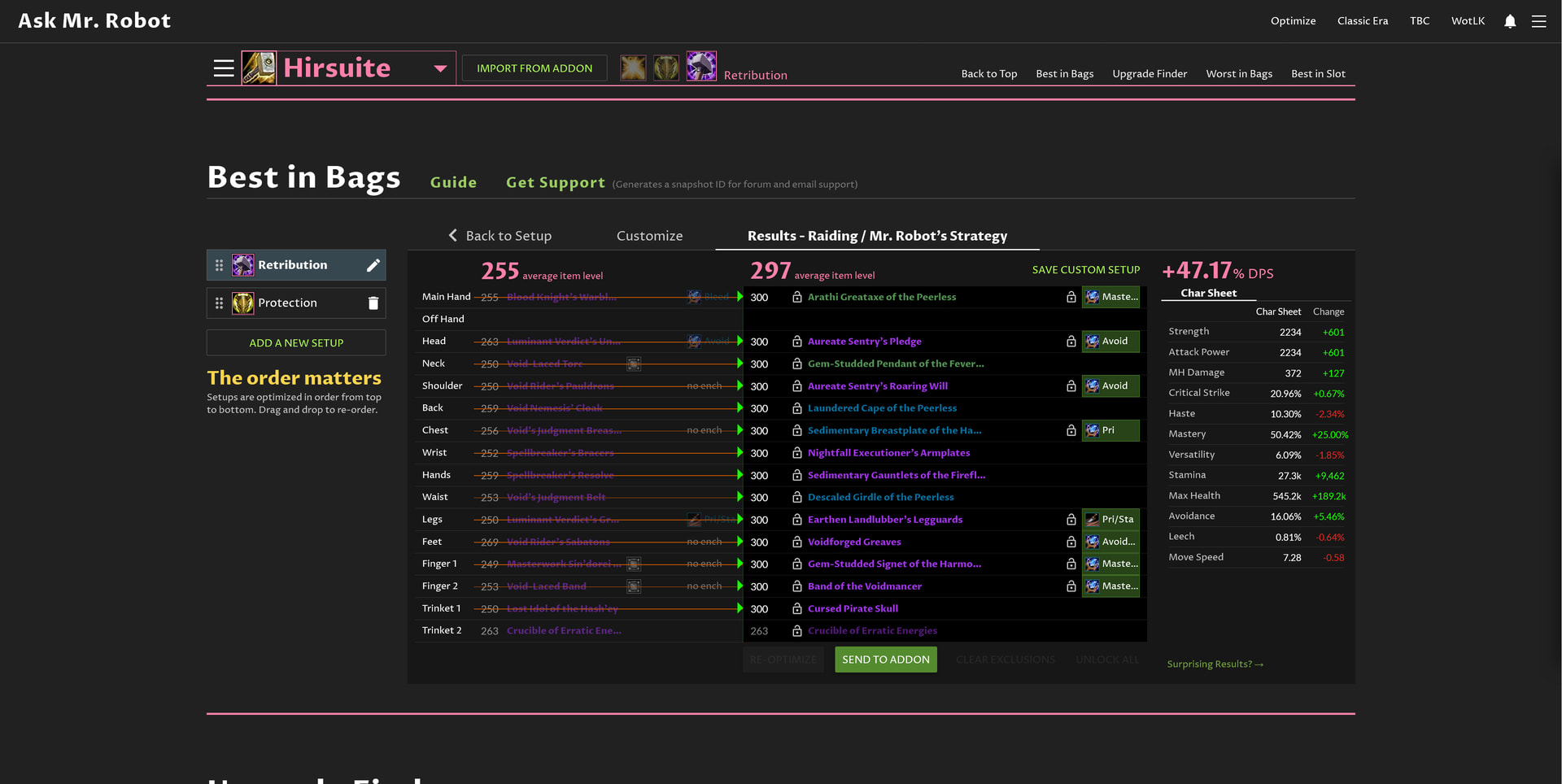1562x784 pixels.
Task: Toggle item lock for Aureate Sentry's Pledge
Action: 797,342
